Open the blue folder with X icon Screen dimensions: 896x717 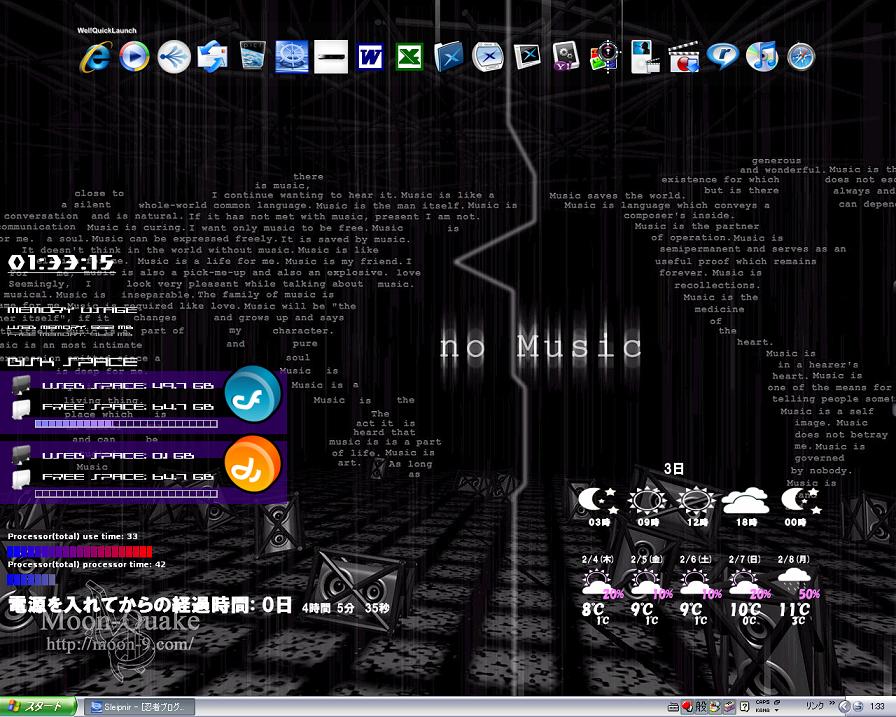(x=448, y=57)
